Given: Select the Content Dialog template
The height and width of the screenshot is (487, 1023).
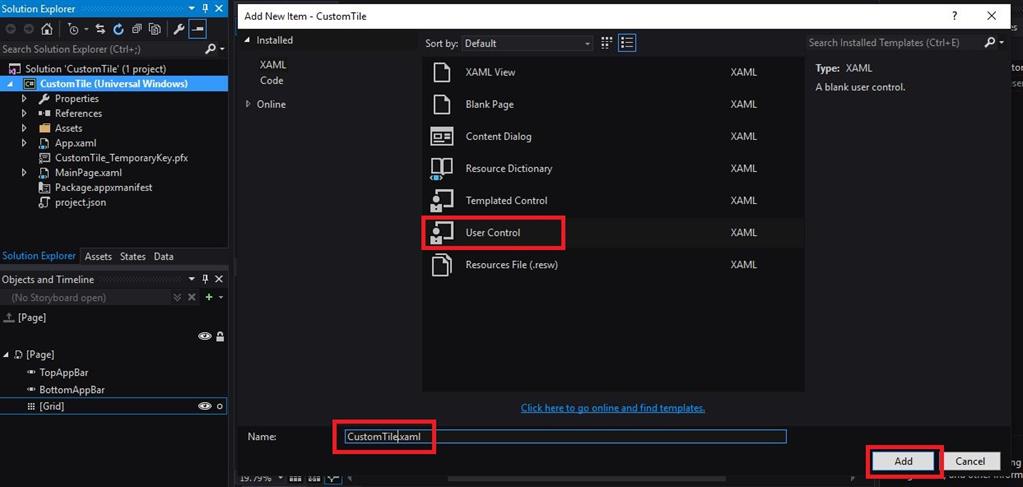Looking at the screenshot, I should tap(613, 136).
